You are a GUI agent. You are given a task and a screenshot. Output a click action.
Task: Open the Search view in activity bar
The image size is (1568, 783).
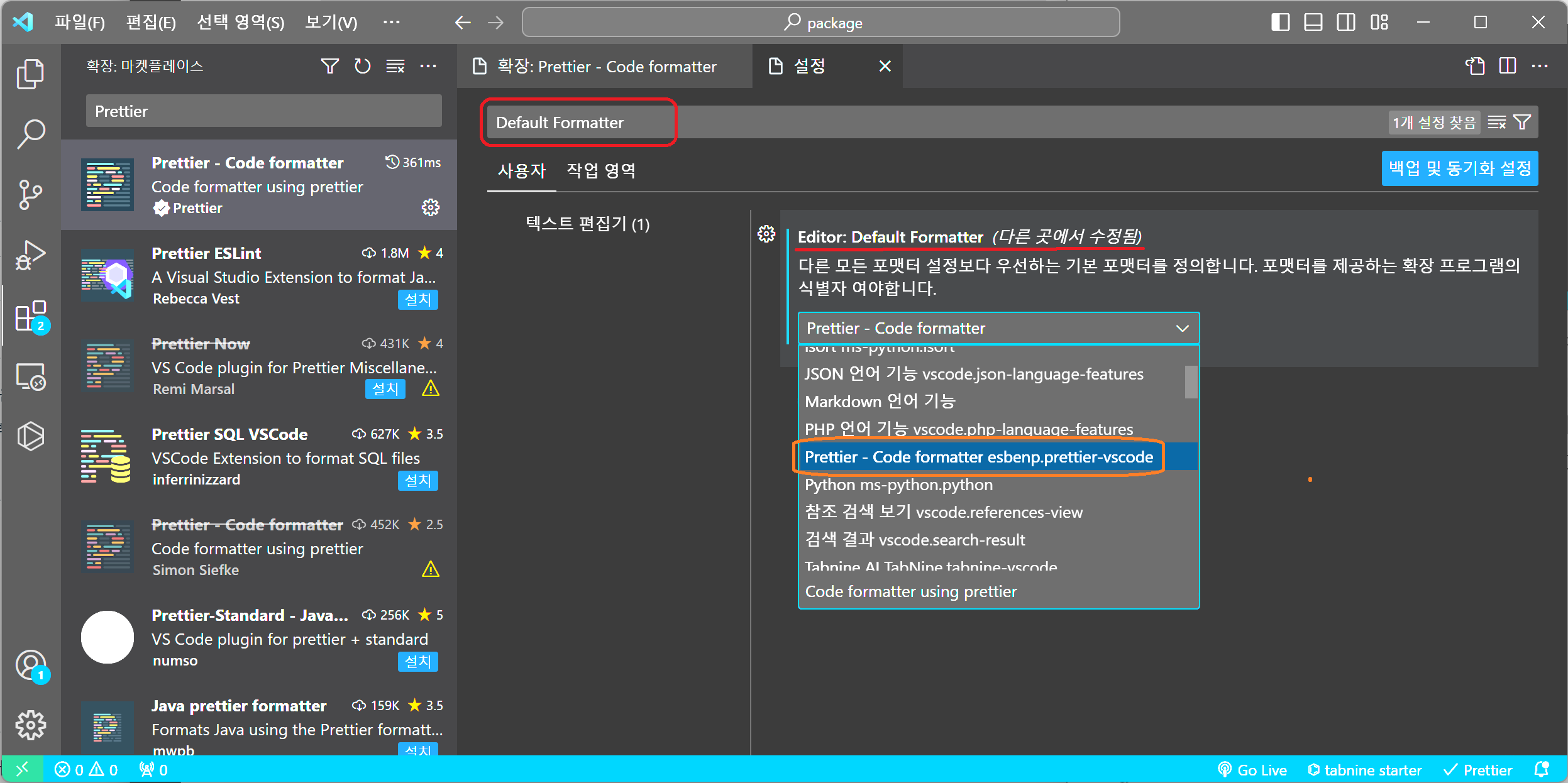click(30, 134)
